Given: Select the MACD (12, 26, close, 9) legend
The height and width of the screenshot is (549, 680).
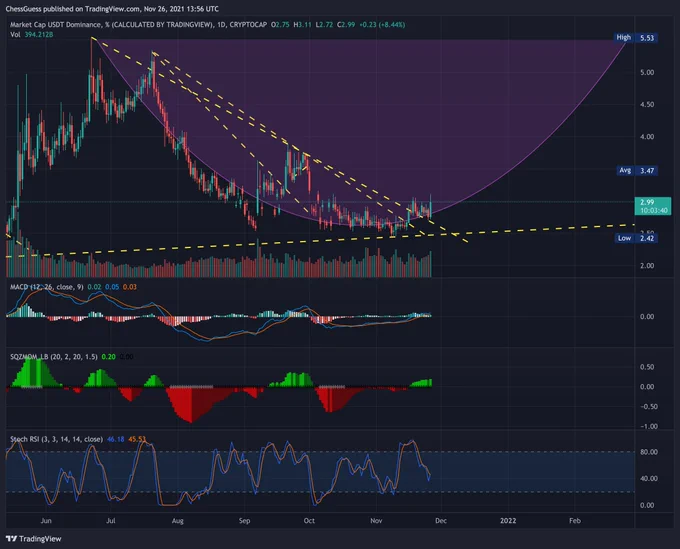Looking at the screenshot, I should pyautogui.click(x=47, y=287).
